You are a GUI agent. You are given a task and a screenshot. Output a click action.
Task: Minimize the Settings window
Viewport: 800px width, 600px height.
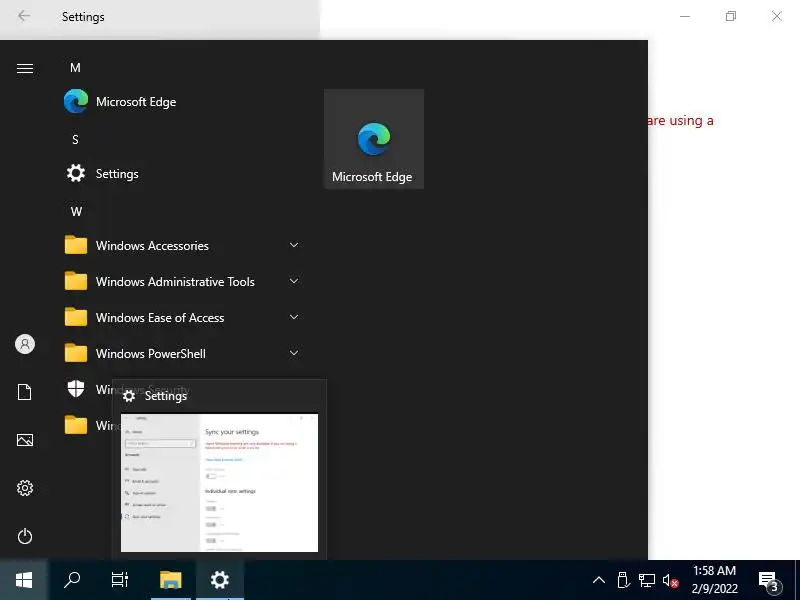click(685, 16)
